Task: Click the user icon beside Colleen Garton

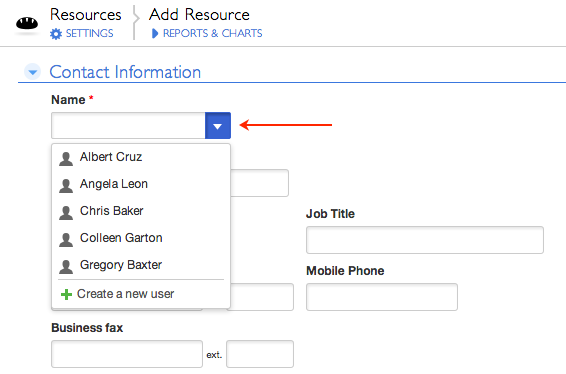Action: pos(66,240)
